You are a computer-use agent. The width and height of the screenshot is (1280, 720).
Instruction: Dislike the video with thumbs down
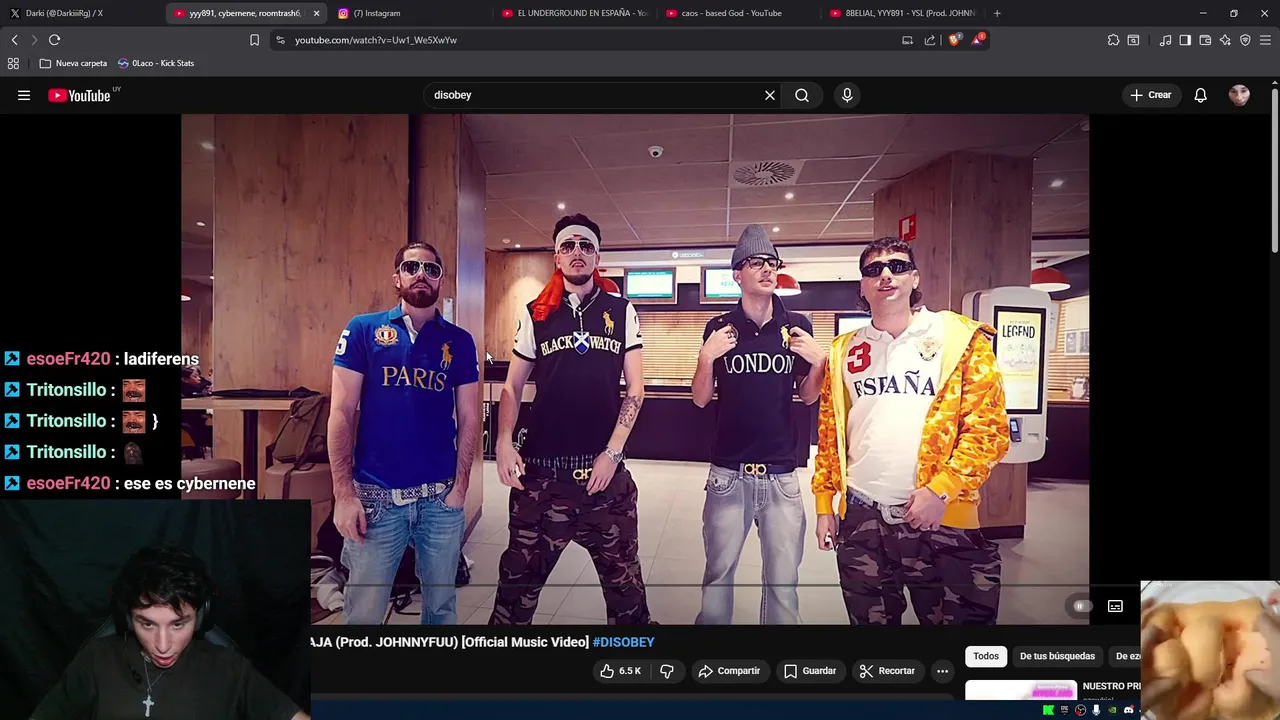pyautogui.click(x=667, y=671)
